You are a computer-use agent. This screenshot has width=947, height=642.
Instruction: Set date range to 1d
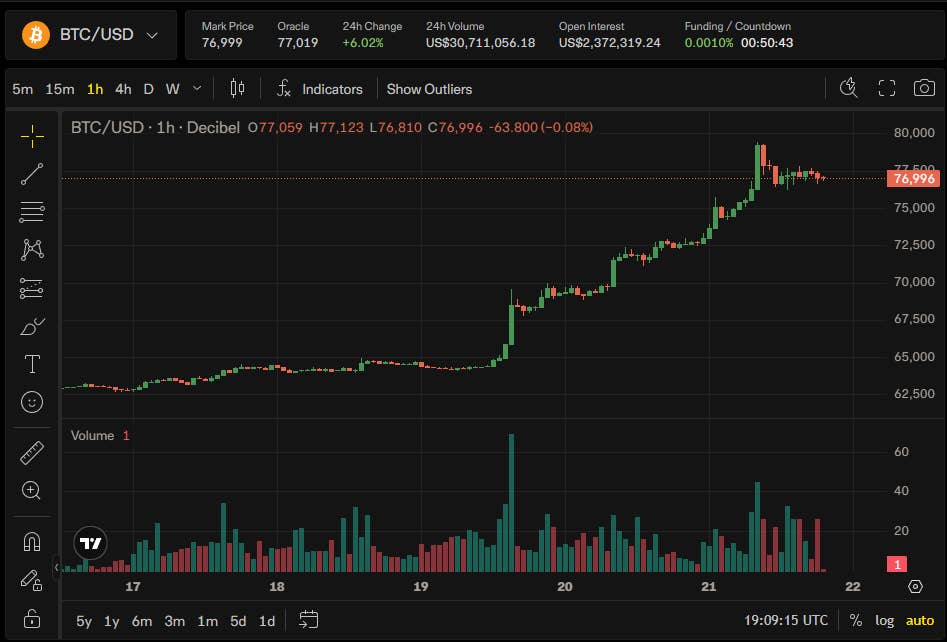[x=267, y=621]
